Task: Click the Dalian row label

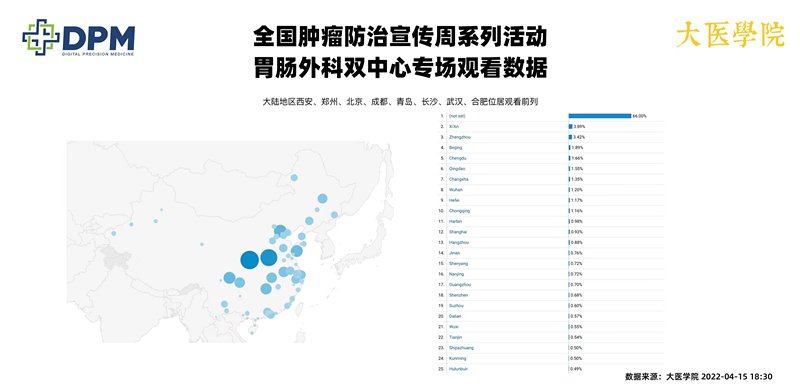Action: (x=455, y=316)
